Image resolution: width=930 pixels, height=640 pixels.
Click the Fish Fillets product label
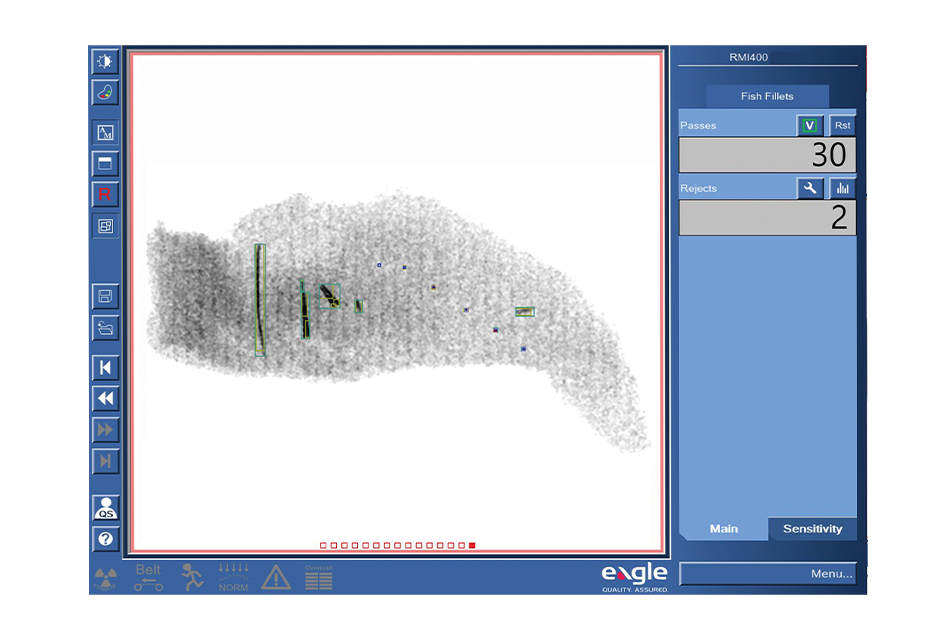tap(767, 96)
